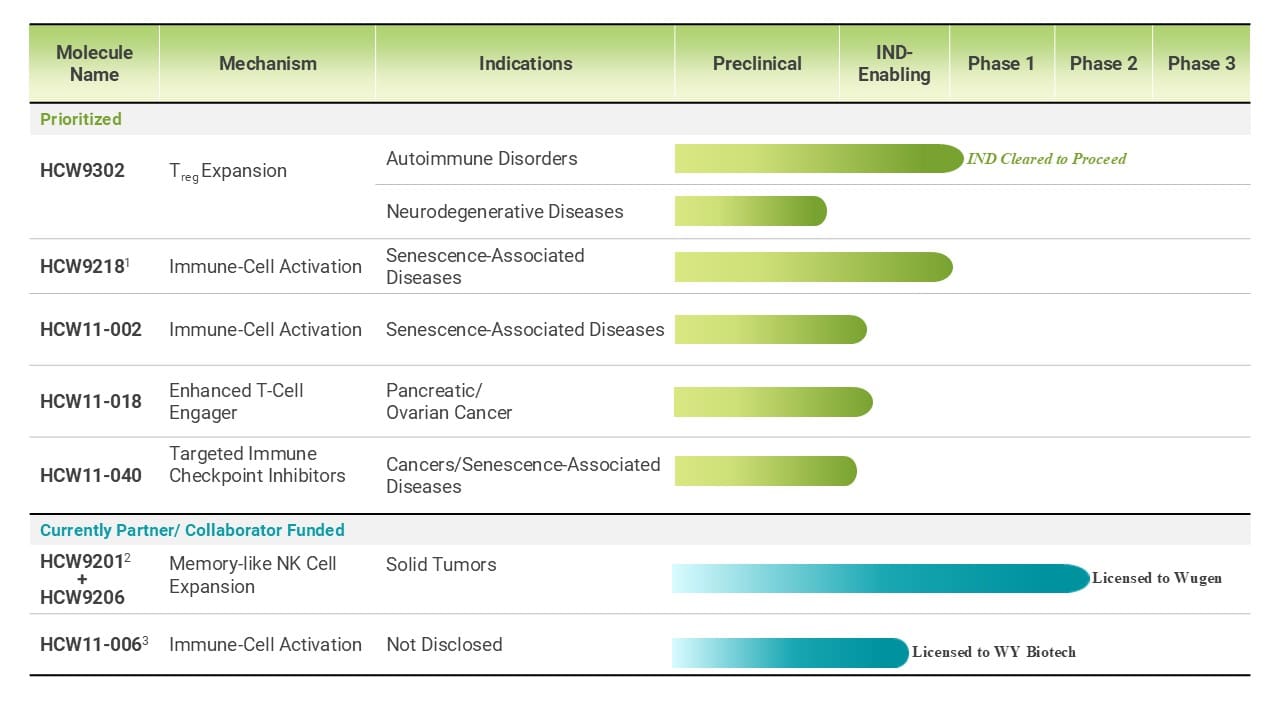Screen dimensions: 1280x720
Task: Click the Phase 1 column header
Action: coord(1001,63)
